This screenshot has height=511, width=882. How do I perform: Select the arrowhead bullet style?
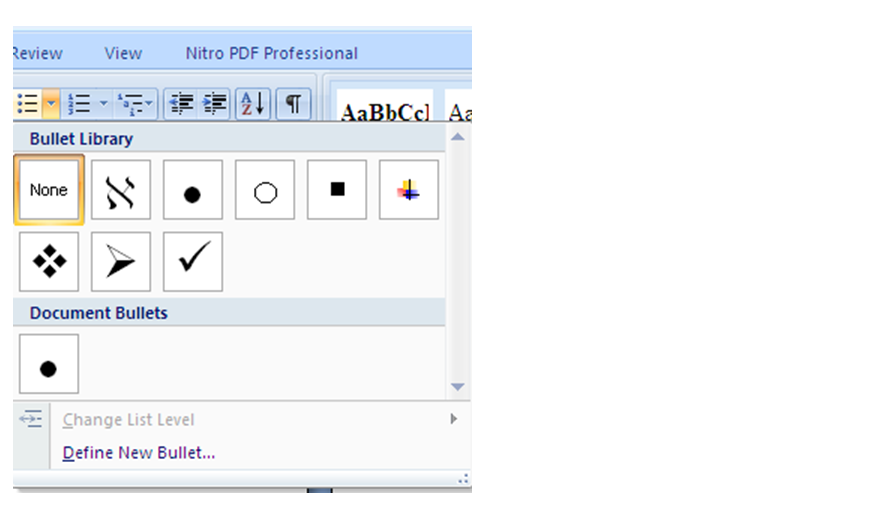click(x=121, y=262)
